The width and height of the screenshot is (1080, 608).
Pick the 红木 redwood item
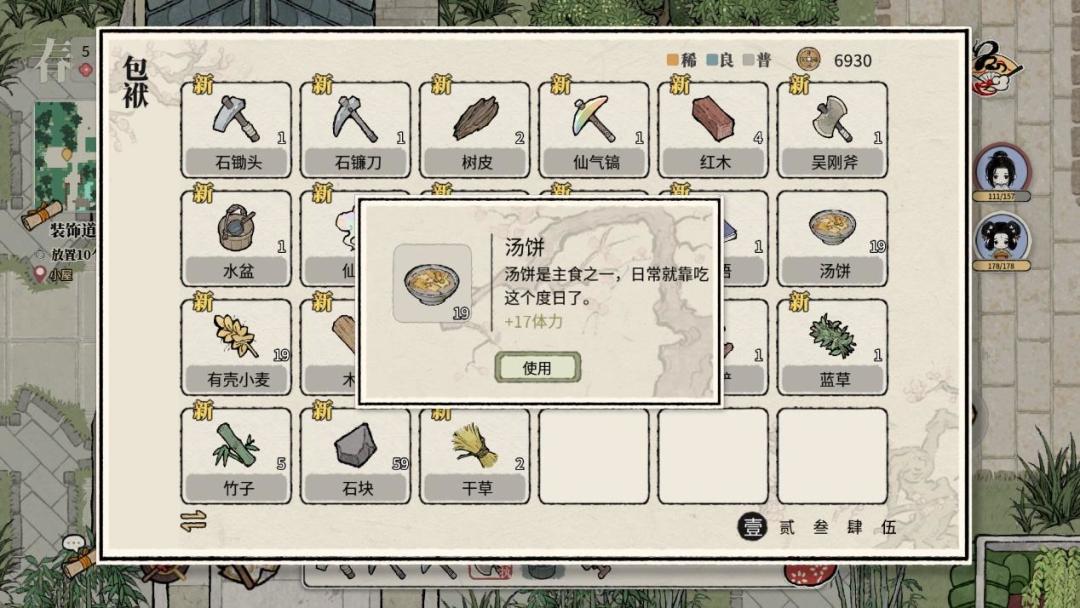click(713, 129)
